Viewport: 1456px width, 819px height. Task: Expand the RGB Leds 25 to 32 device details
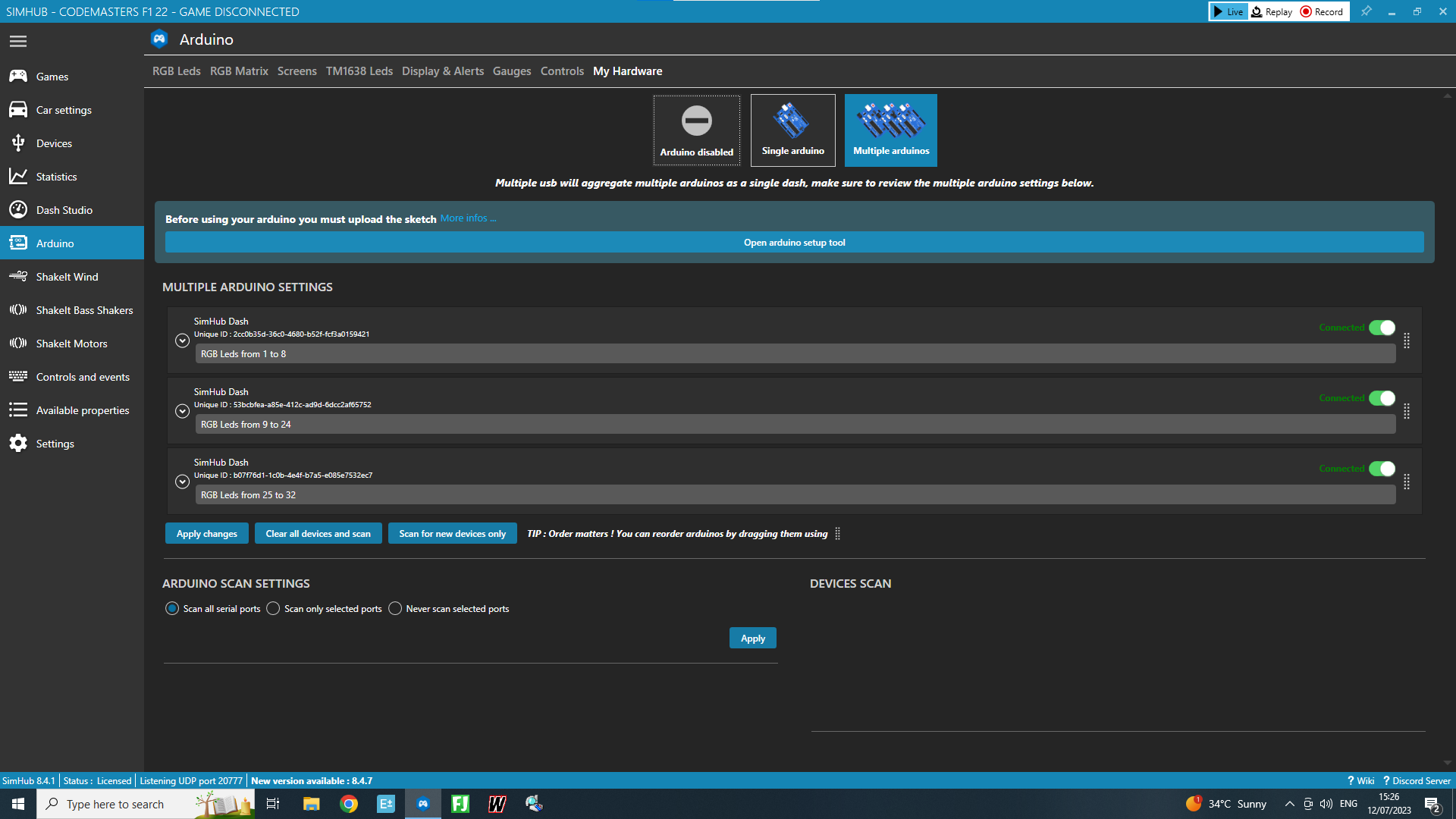pos(182,482)
